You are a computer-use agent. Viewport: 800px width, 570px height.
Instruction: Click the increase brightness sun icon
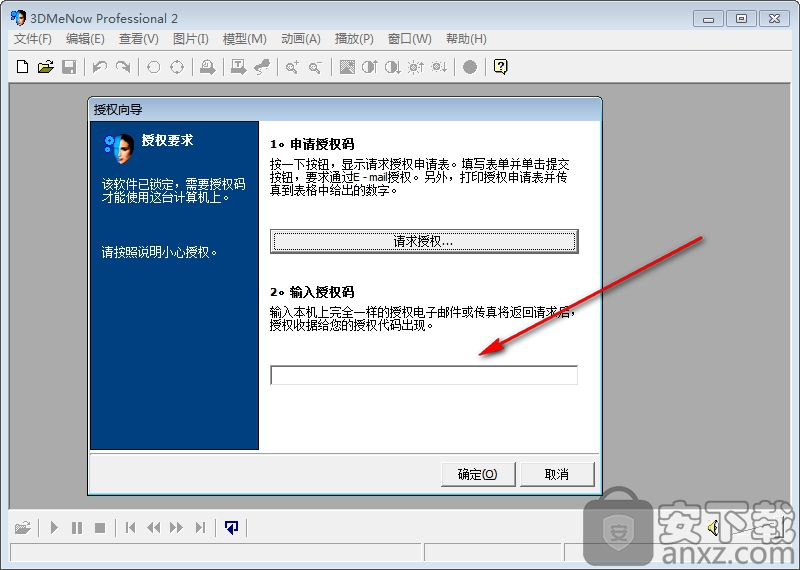tap(416, 67)
